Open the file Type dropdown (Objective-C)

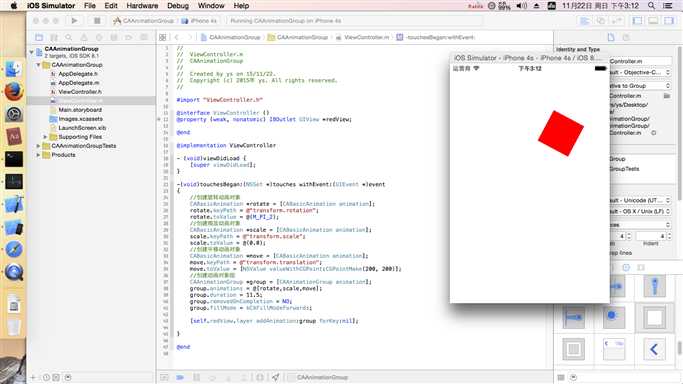pyautogui.click(x=640, y=72)
